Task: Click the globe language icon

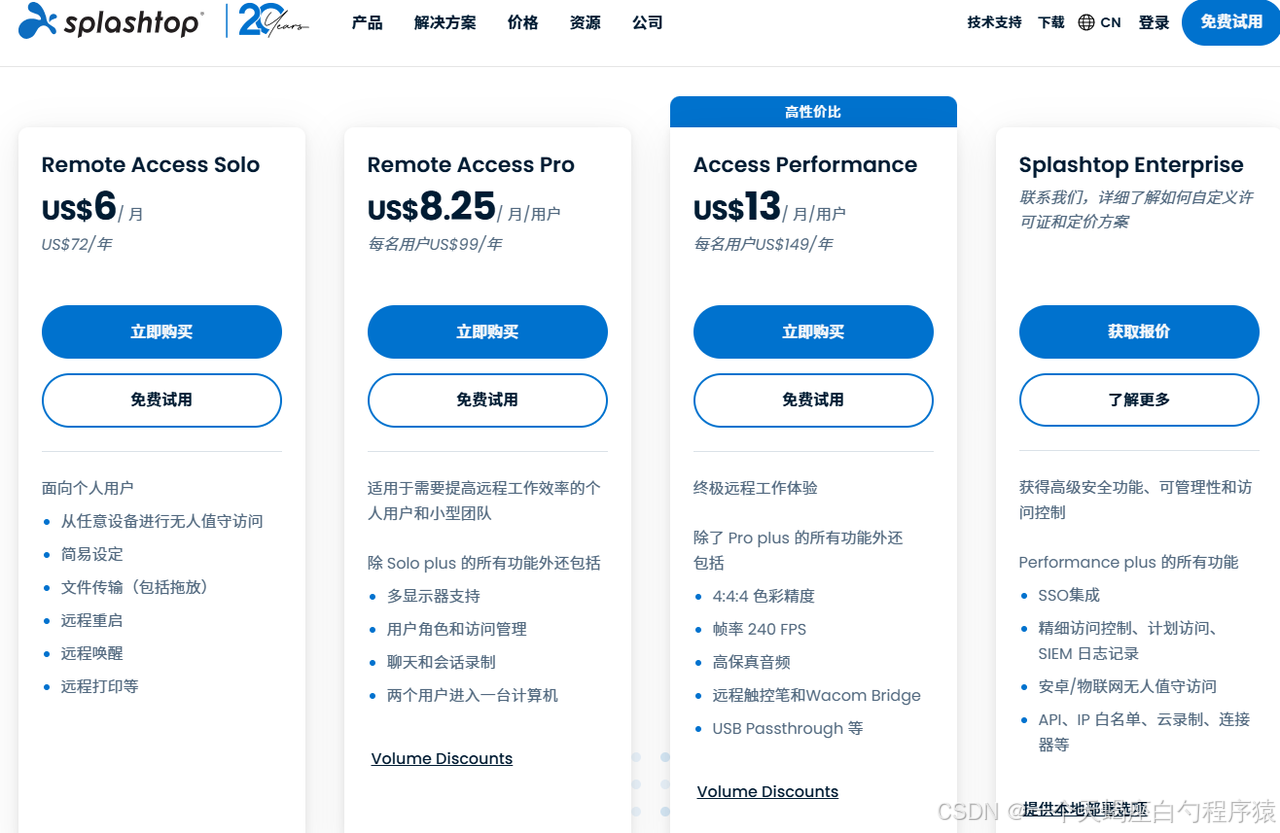Action: (1086, 22)
